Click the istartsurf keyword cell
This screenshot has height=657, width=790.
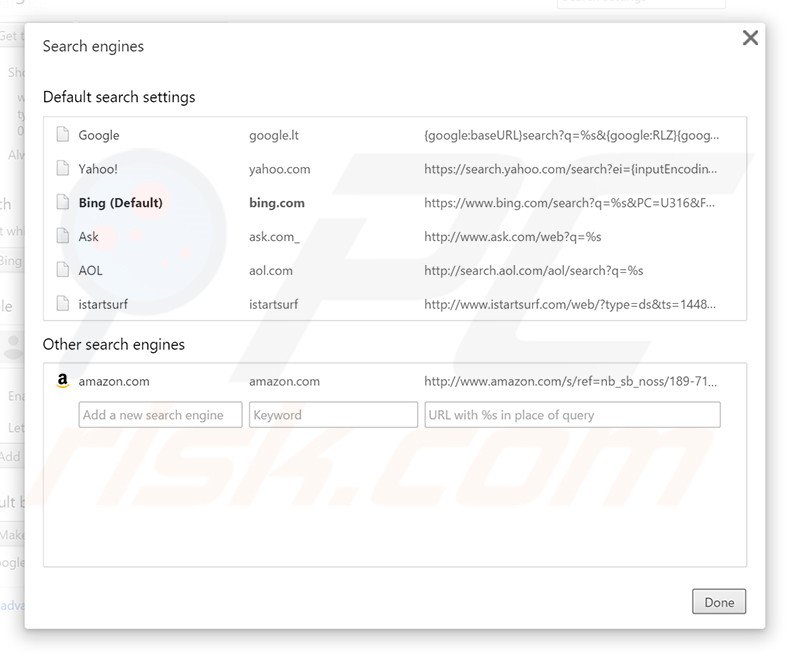[x=273, y=304]
